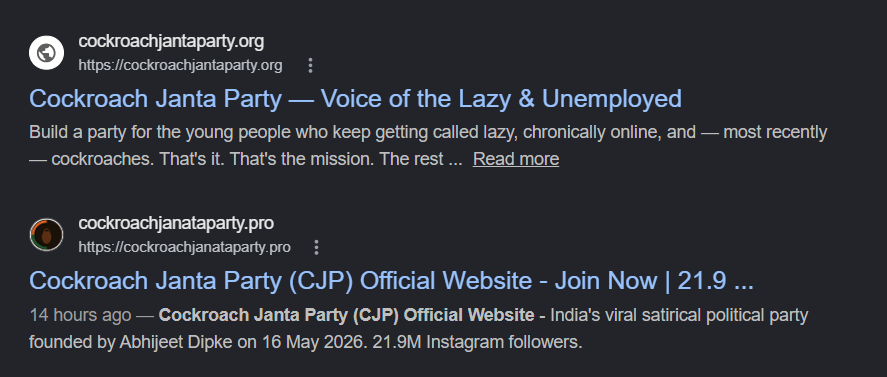This screenshot has height=377, width=887.
Task: Click the '21.9M Instagram followers' snippet text
Action: [477, 342]
